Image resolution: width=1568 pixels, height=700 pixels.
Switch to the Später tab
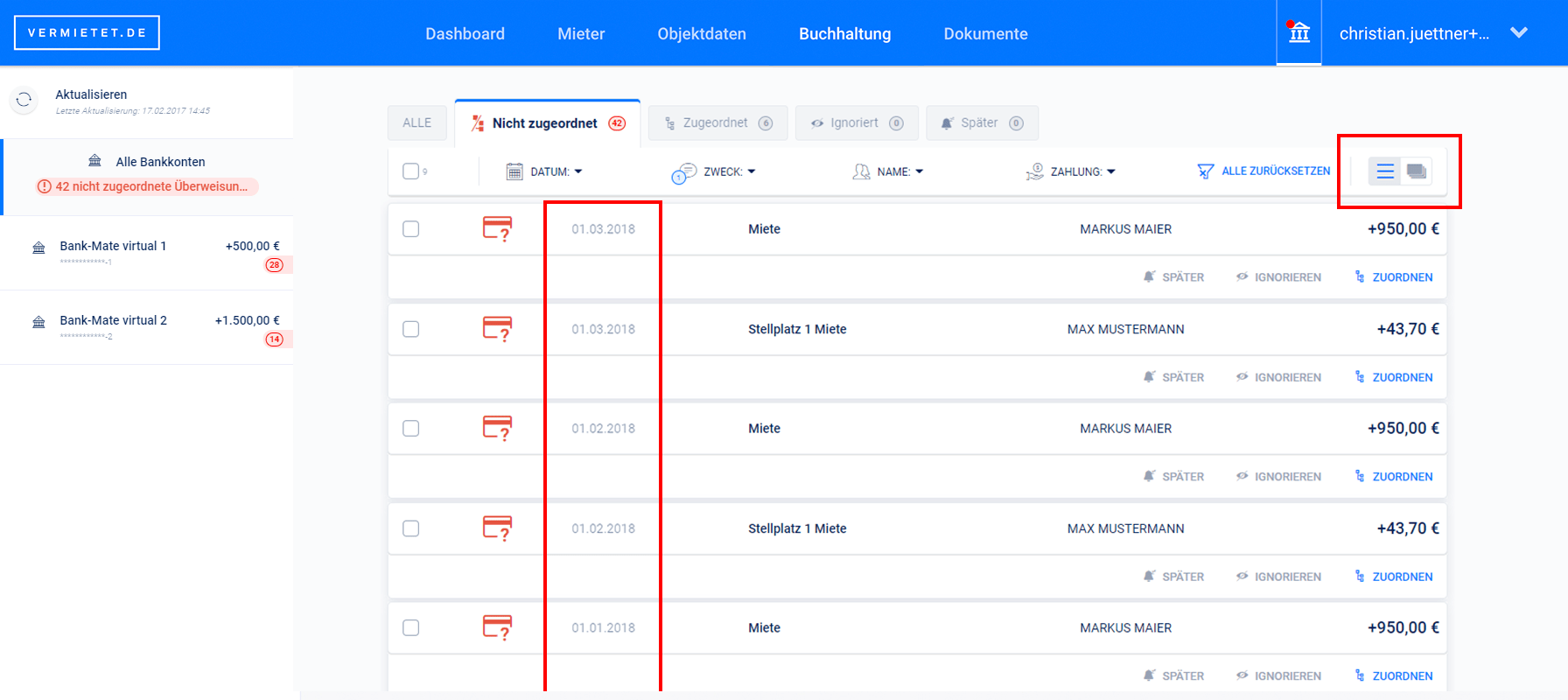click(x=982, y=122)
